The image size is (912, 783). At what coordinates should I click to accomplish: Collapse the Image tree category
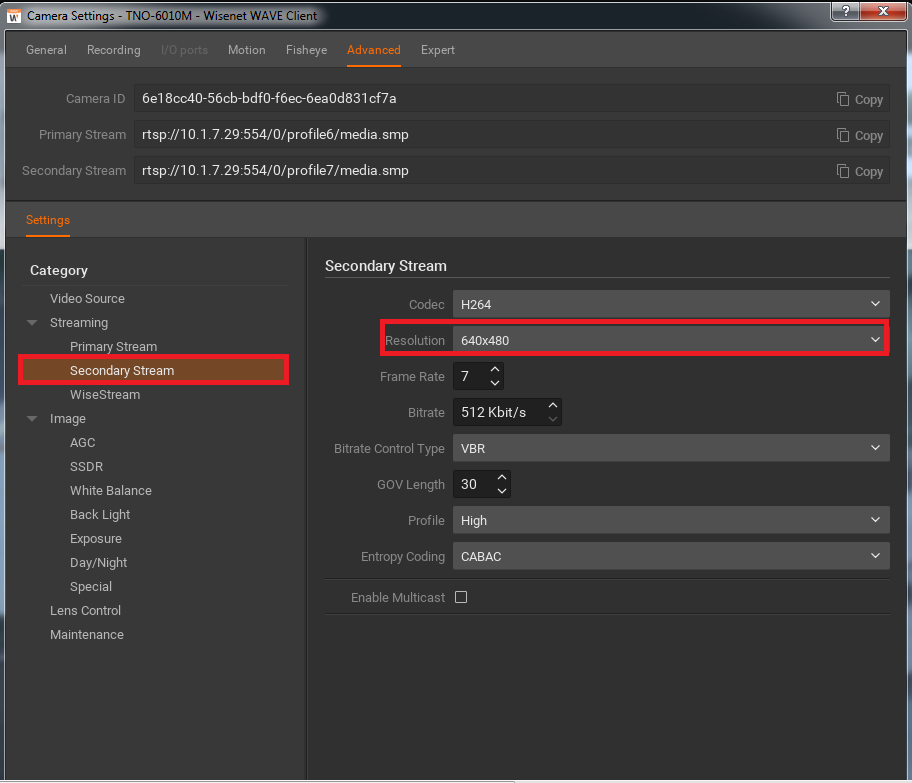coord(32,419)
